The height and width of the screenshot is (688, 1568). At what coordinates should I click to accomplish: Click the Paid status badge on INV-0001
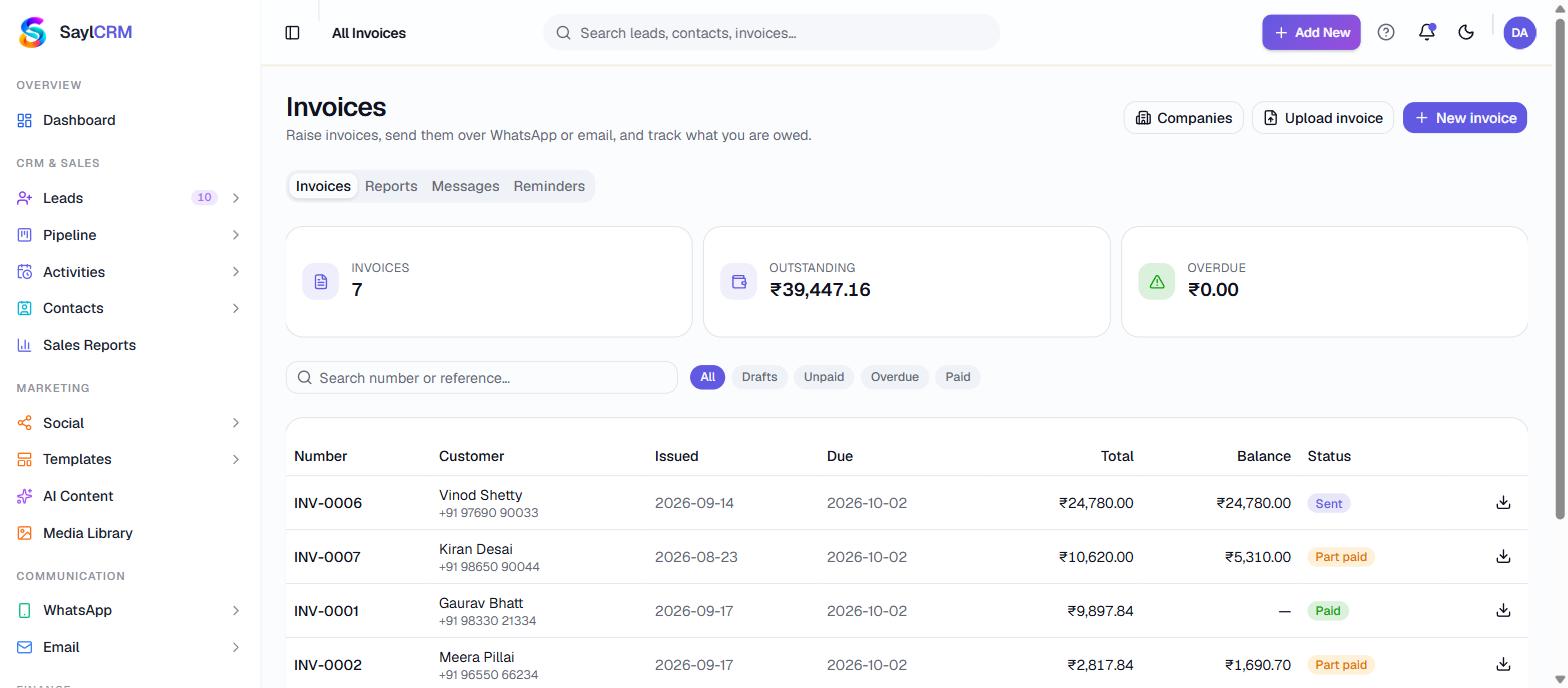click(x=1328, y=611)
